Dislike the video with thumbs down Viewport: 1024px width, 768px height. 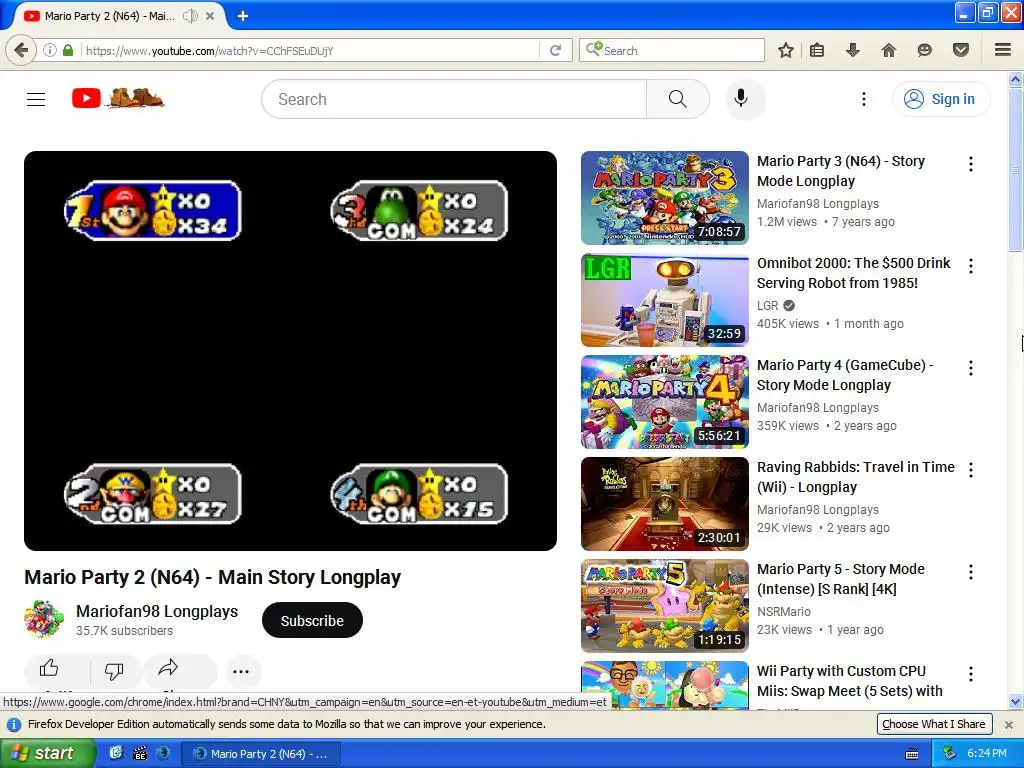[114, 670]
